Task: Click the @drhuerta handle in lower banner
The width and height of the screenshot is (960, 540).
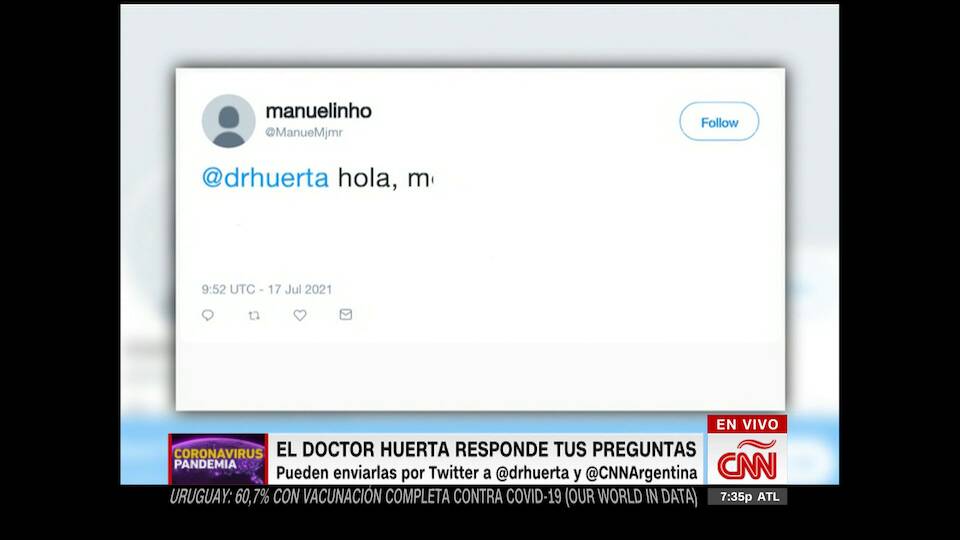Action: point(532,473)
